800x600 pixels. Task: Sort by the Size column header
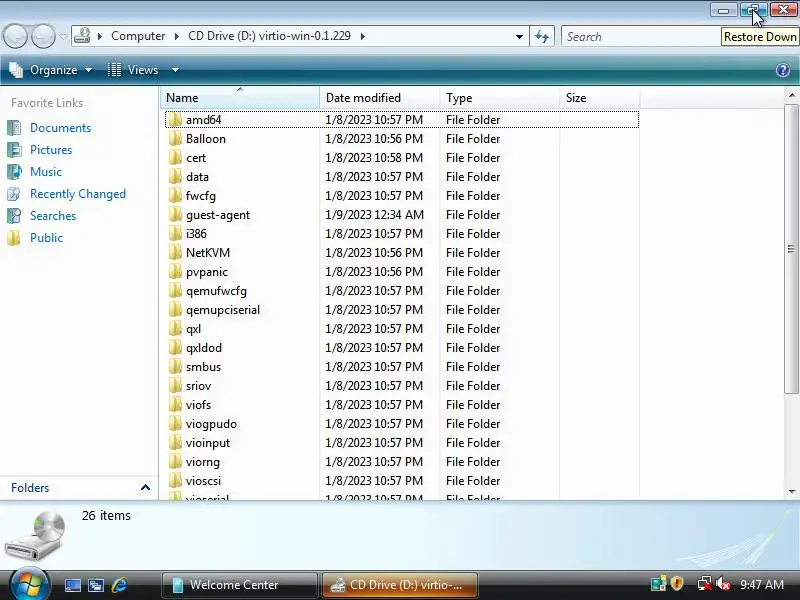(x=599, y=97)
